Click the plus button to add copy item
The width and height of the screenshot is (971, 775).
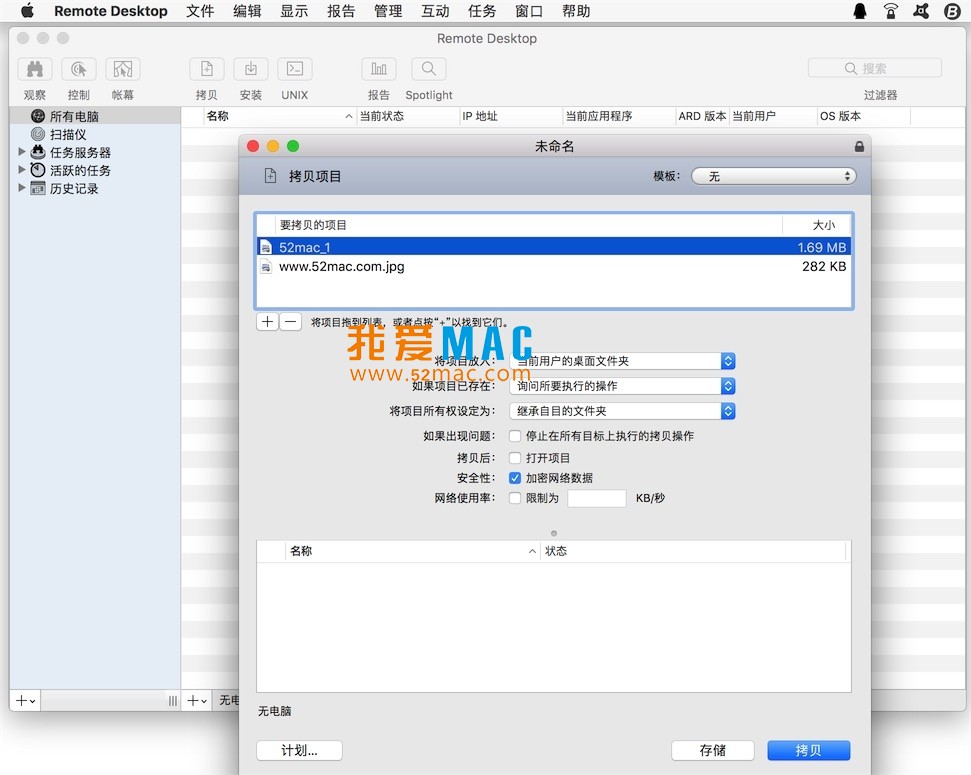pos(267,322)
